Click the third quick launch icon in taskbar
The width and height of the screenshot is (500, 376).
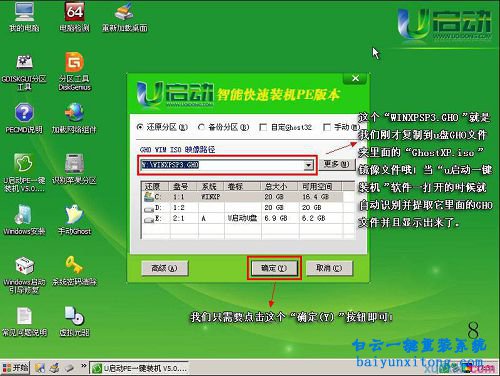69,368
